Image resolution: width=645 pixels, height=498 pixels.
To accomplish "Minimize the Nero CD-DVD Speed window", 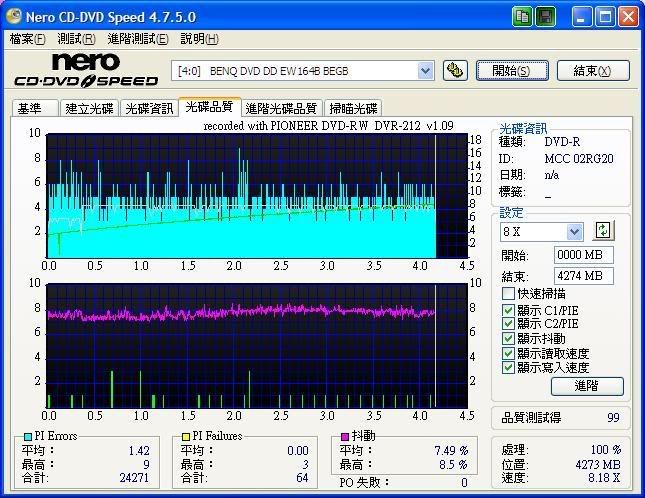I will pos(582,17).
